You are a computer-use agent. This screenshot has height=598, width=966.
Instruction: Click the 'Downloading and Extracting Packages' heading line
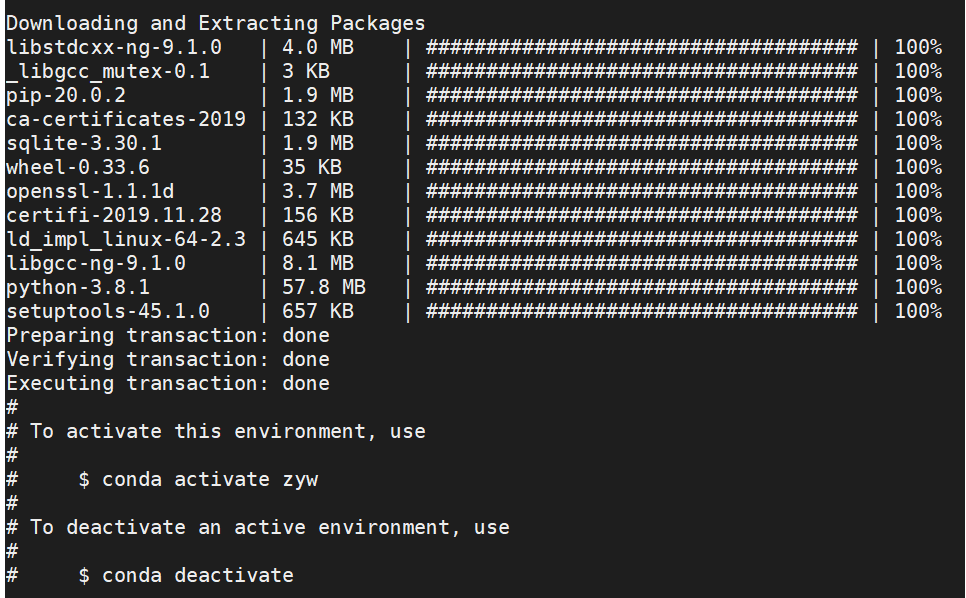pyautogui.click(x=216, y=23)
